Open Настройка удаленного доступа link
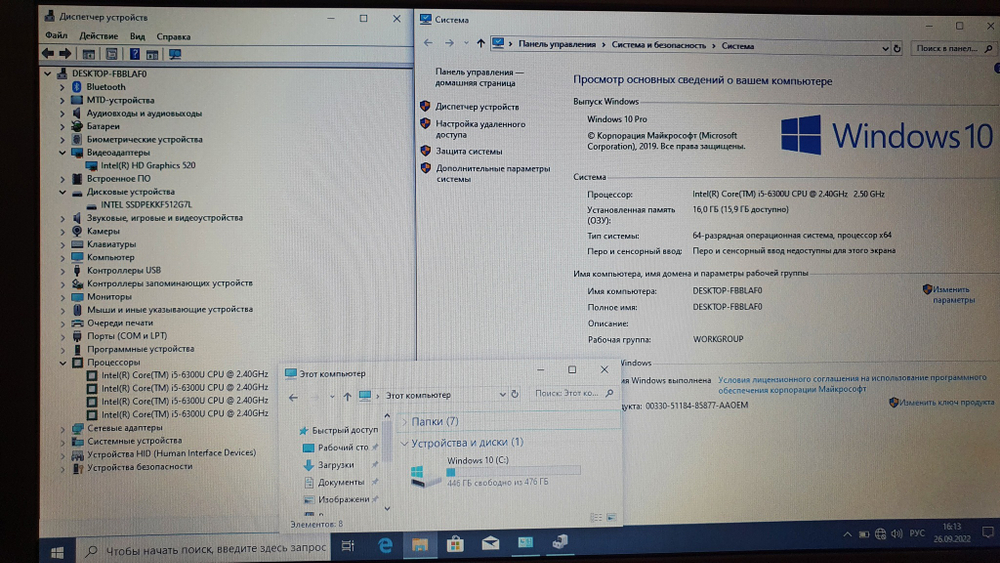The image size is (1000, 563). (x=480, y=129)
